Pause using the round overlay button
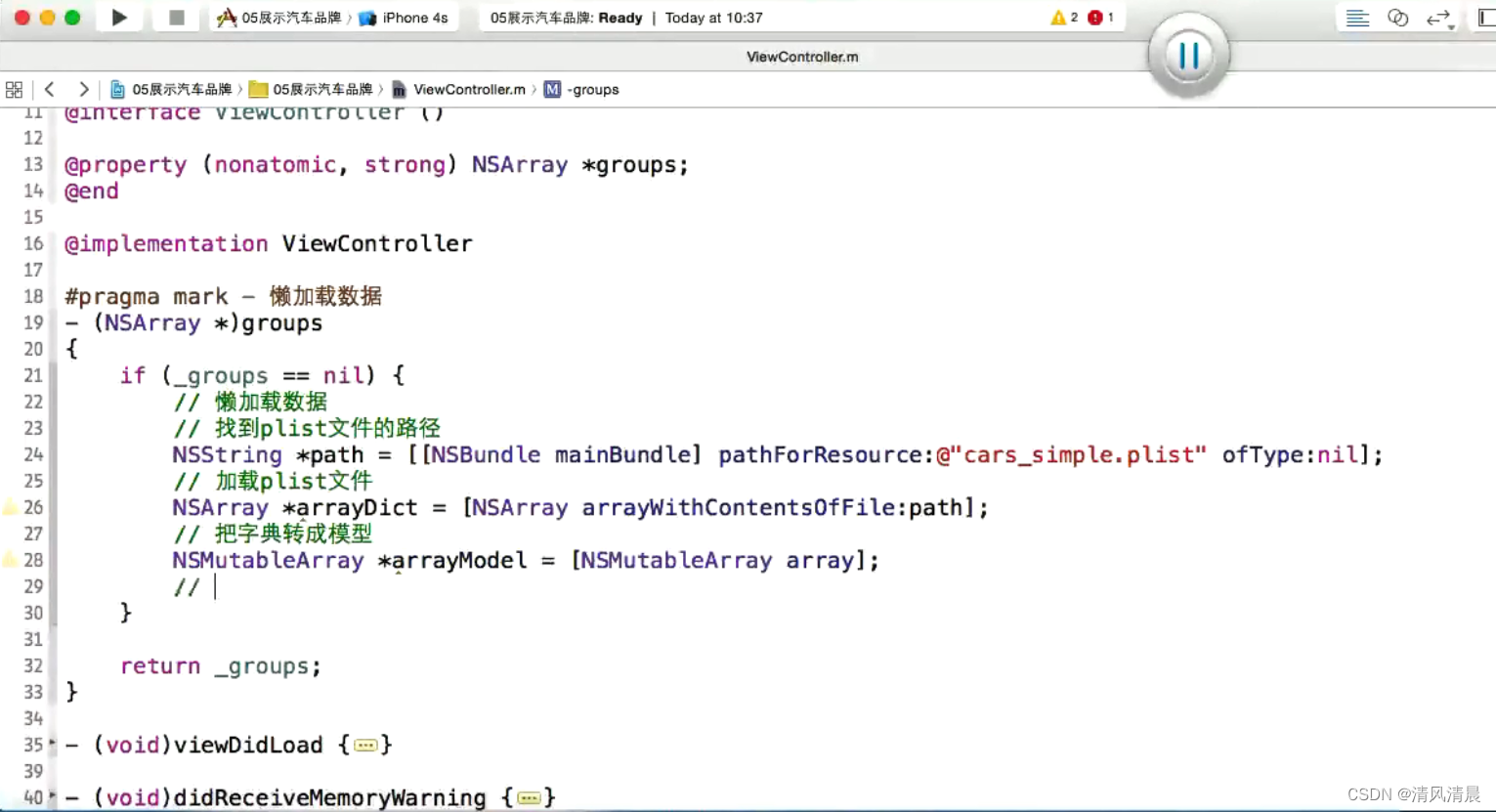The image size is (1496, 812). click(1188, 55)
